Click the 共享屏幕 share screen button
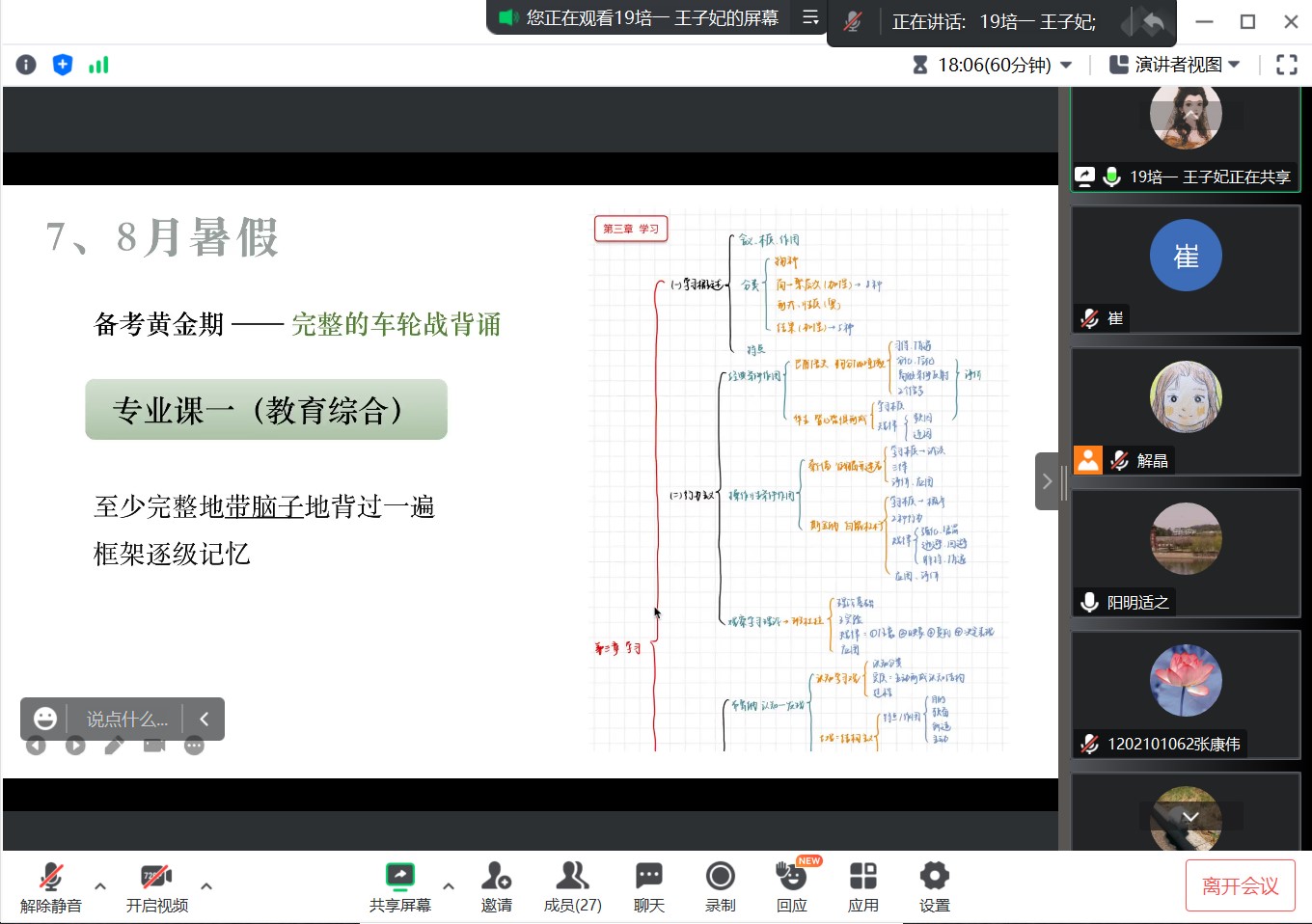Screen dimensions: 1312x924 [x=399, y=887]
